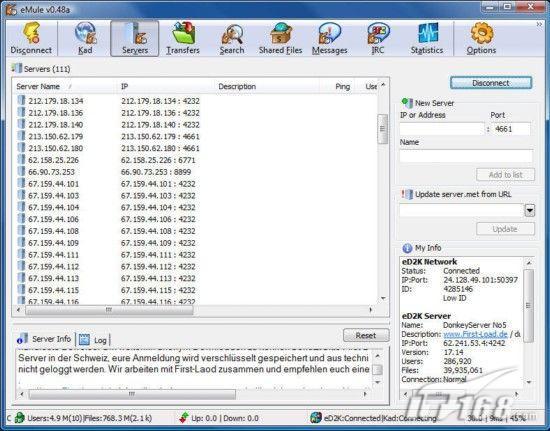Click server info horizontal scrollbar thumb
Viewport: 550px width, 431px height.
click(132, 395)
